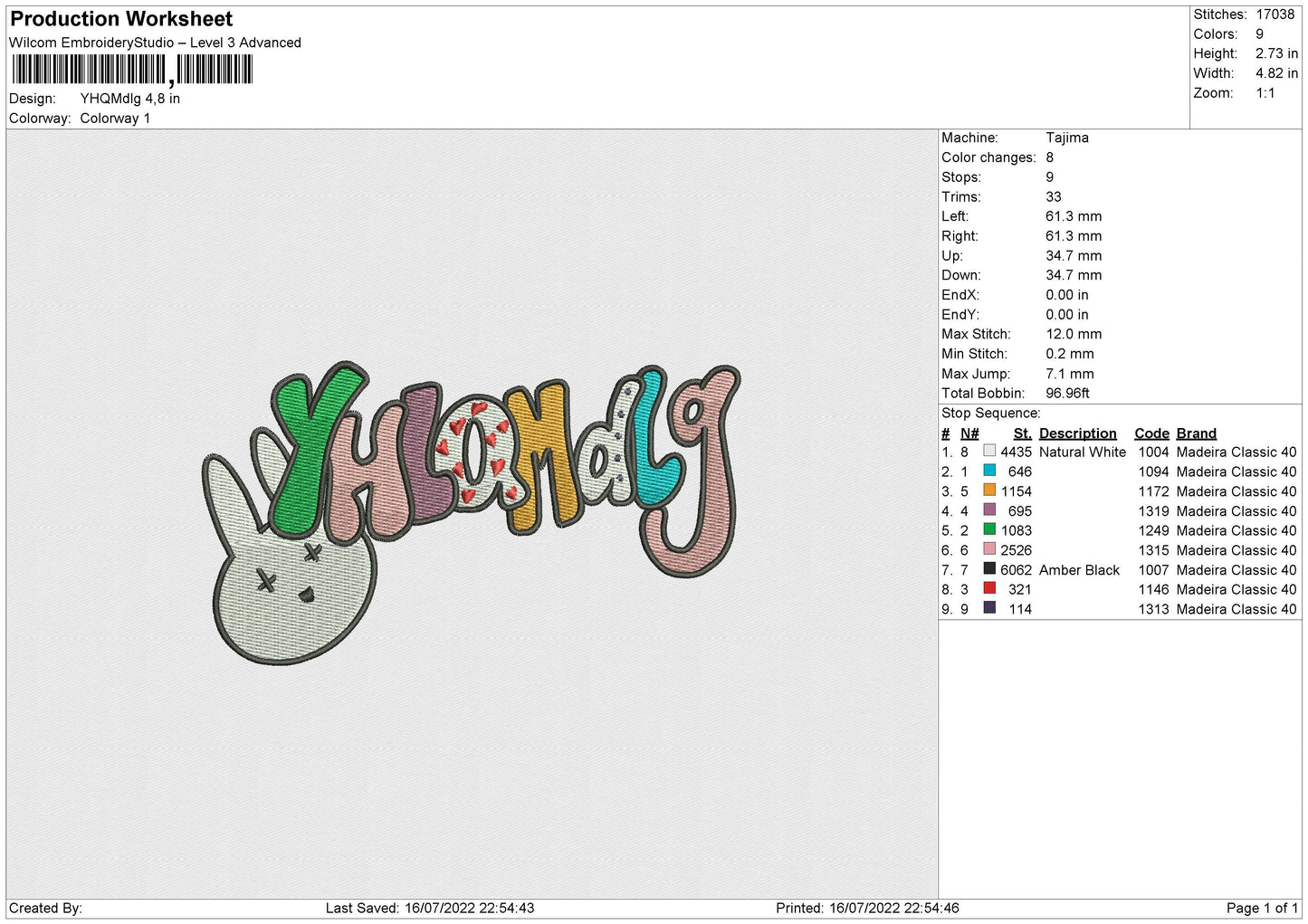Viewport: 1308px width, 924px height.
Task: Click stitch count 6062 in row 7
Action: (1016, 570)
